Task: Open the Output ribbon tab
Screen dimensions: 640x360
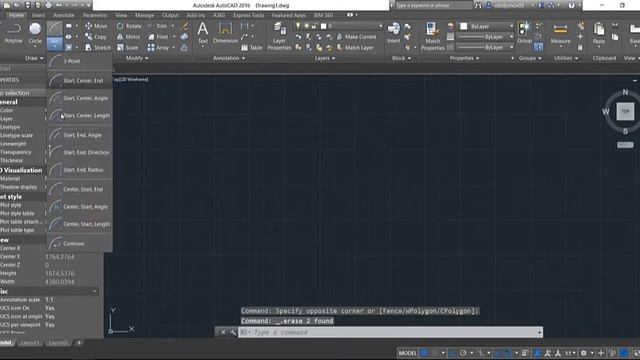Action: 170,15
